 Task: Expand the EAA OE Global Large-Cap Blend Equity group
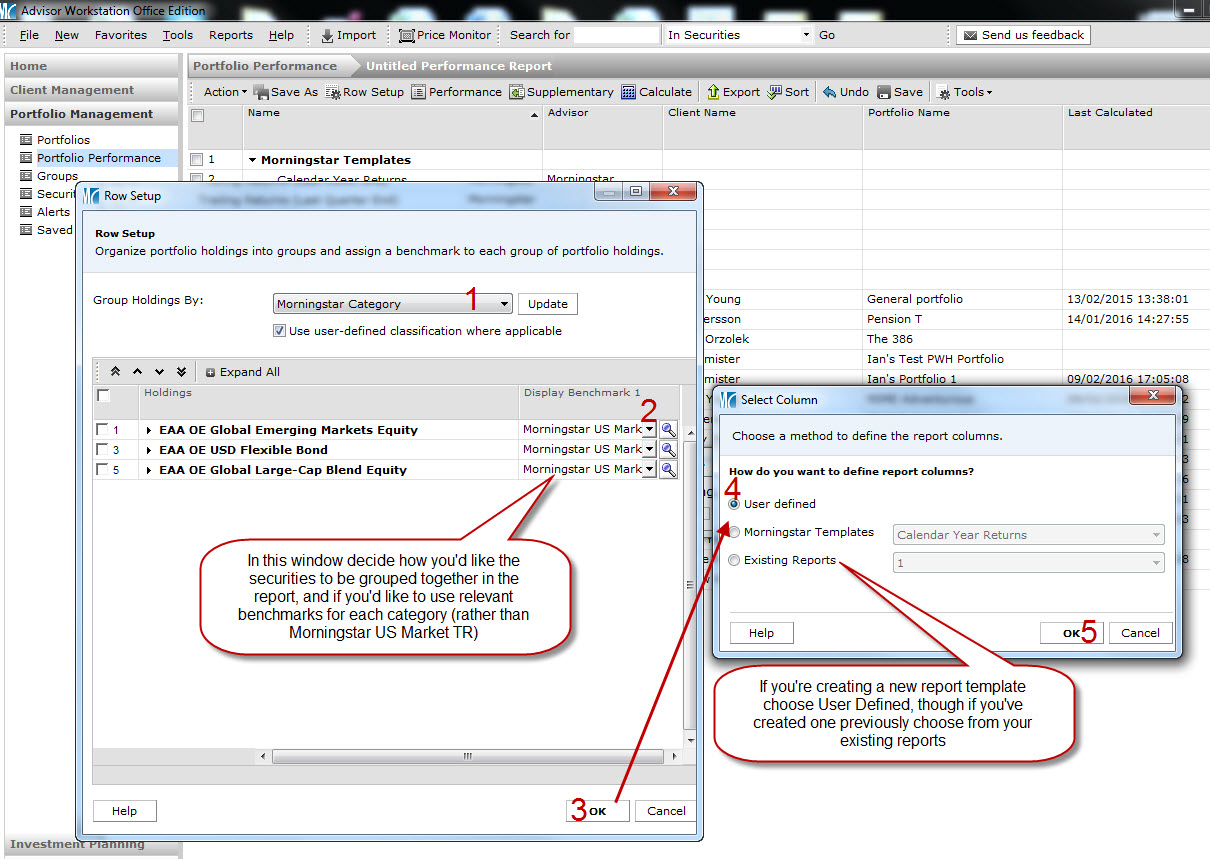tap(149, 470)
